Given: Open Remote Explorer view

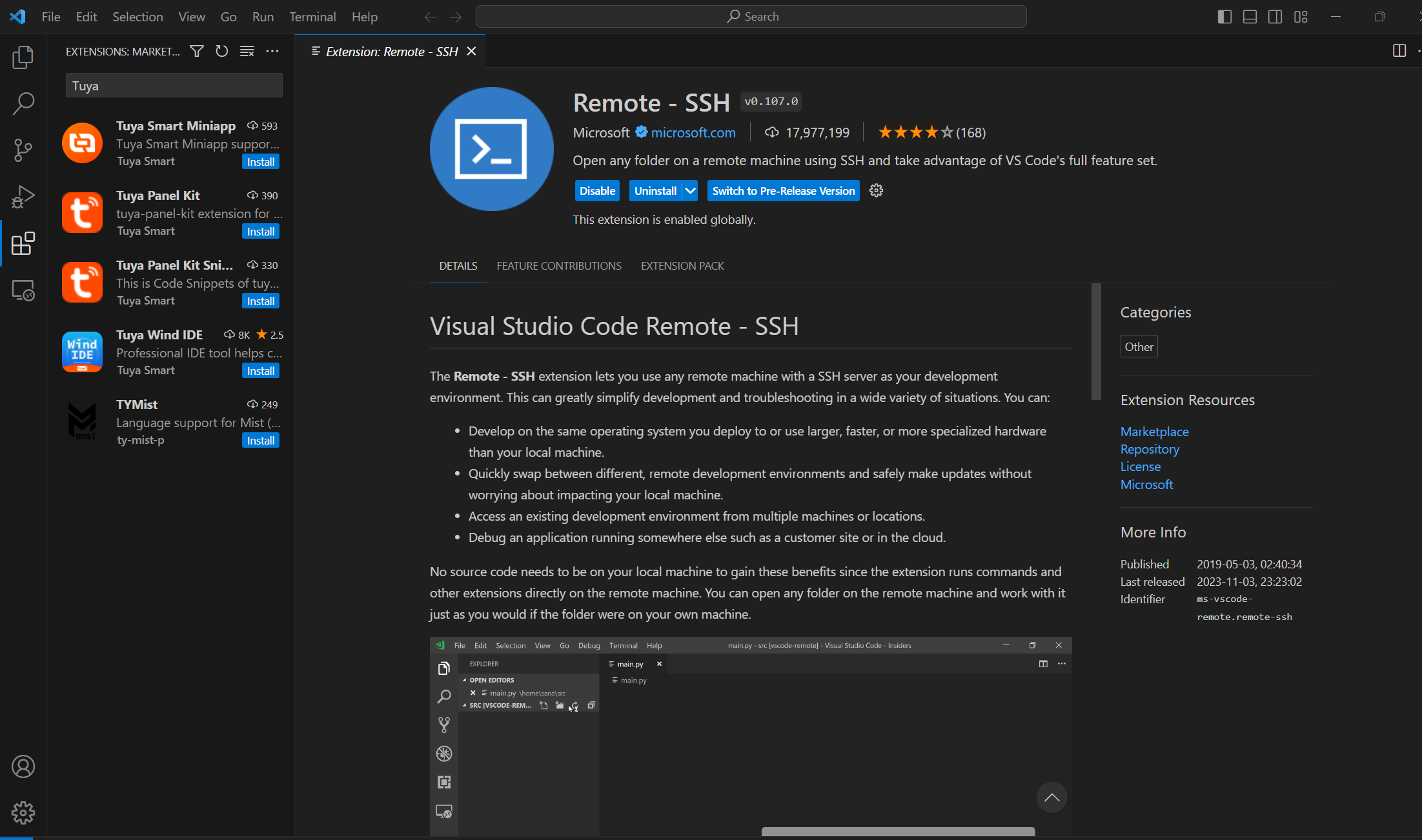Looking at the screenshot, I should [x=23, y=290].
